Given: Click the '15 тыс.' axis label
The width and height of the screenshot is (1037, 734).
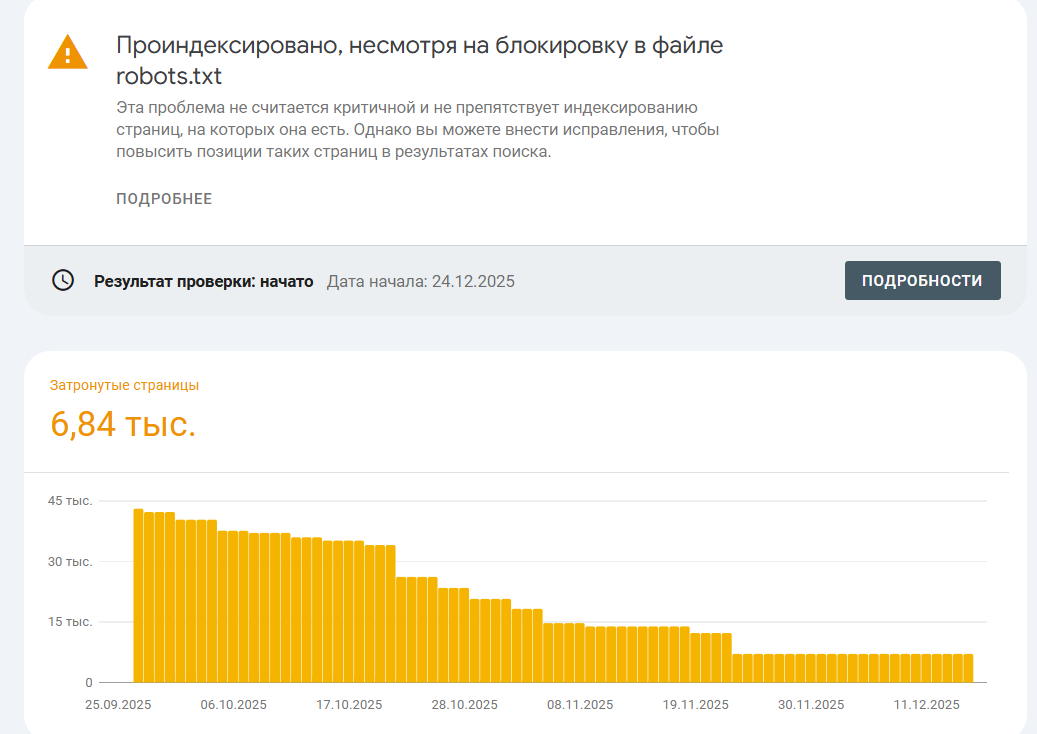Looking at the screenshot, I should [x=70, y=622].
